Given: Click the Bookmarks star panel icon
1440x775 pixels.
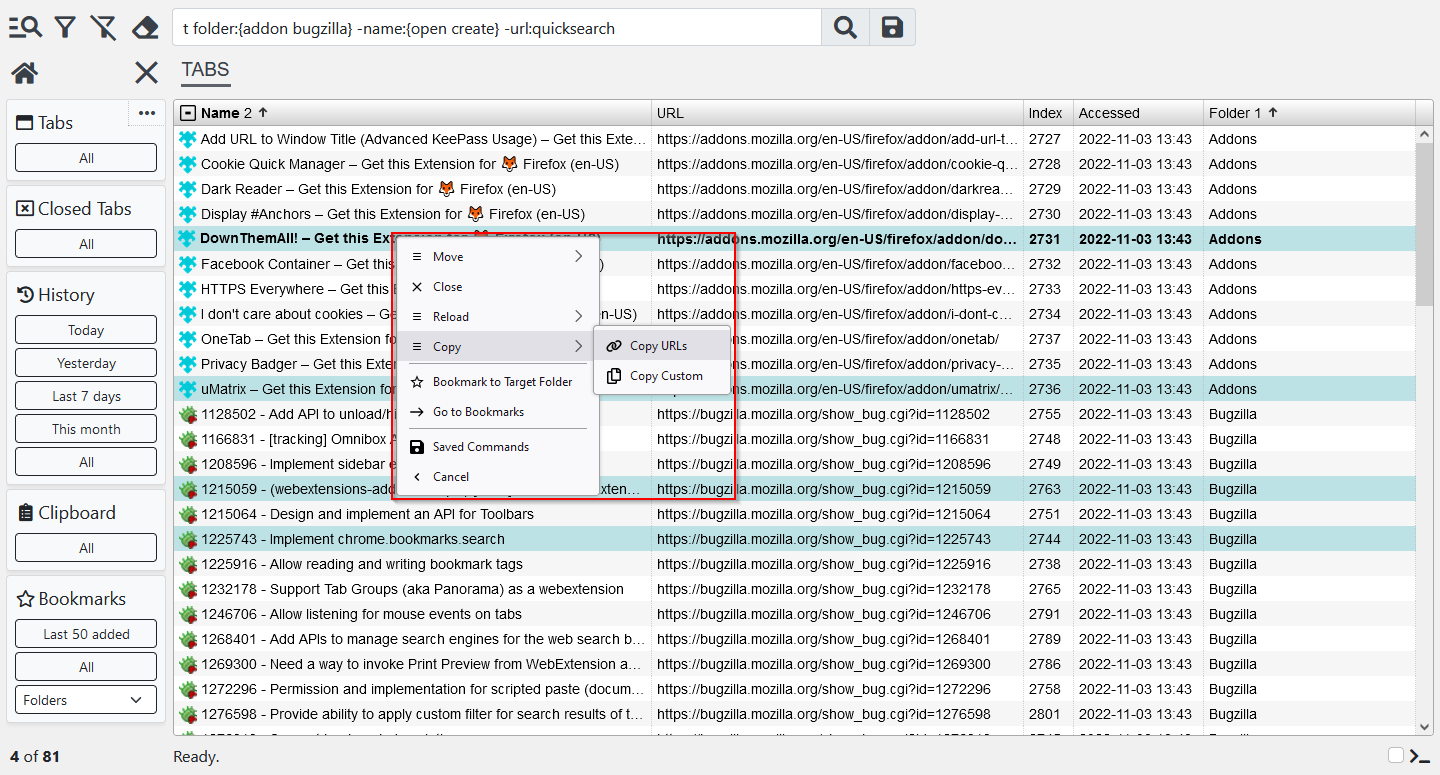Looking at the screenshot, I should point(26,599).
